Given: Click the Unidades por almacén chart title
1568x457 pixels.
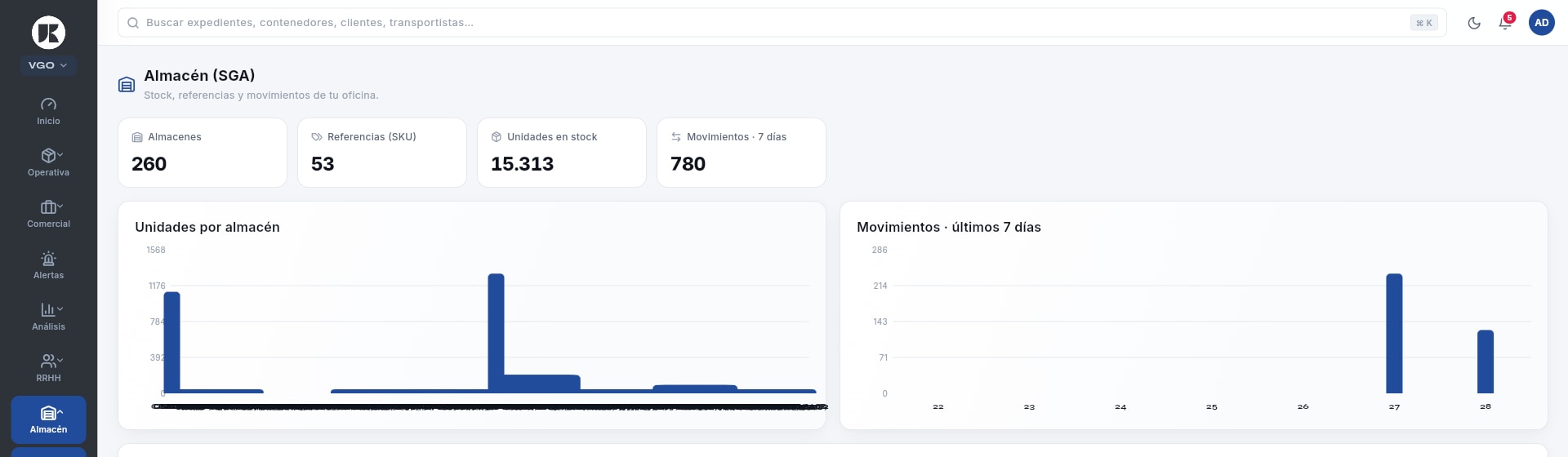Looking at the screenshot, I should pos(207,227).
